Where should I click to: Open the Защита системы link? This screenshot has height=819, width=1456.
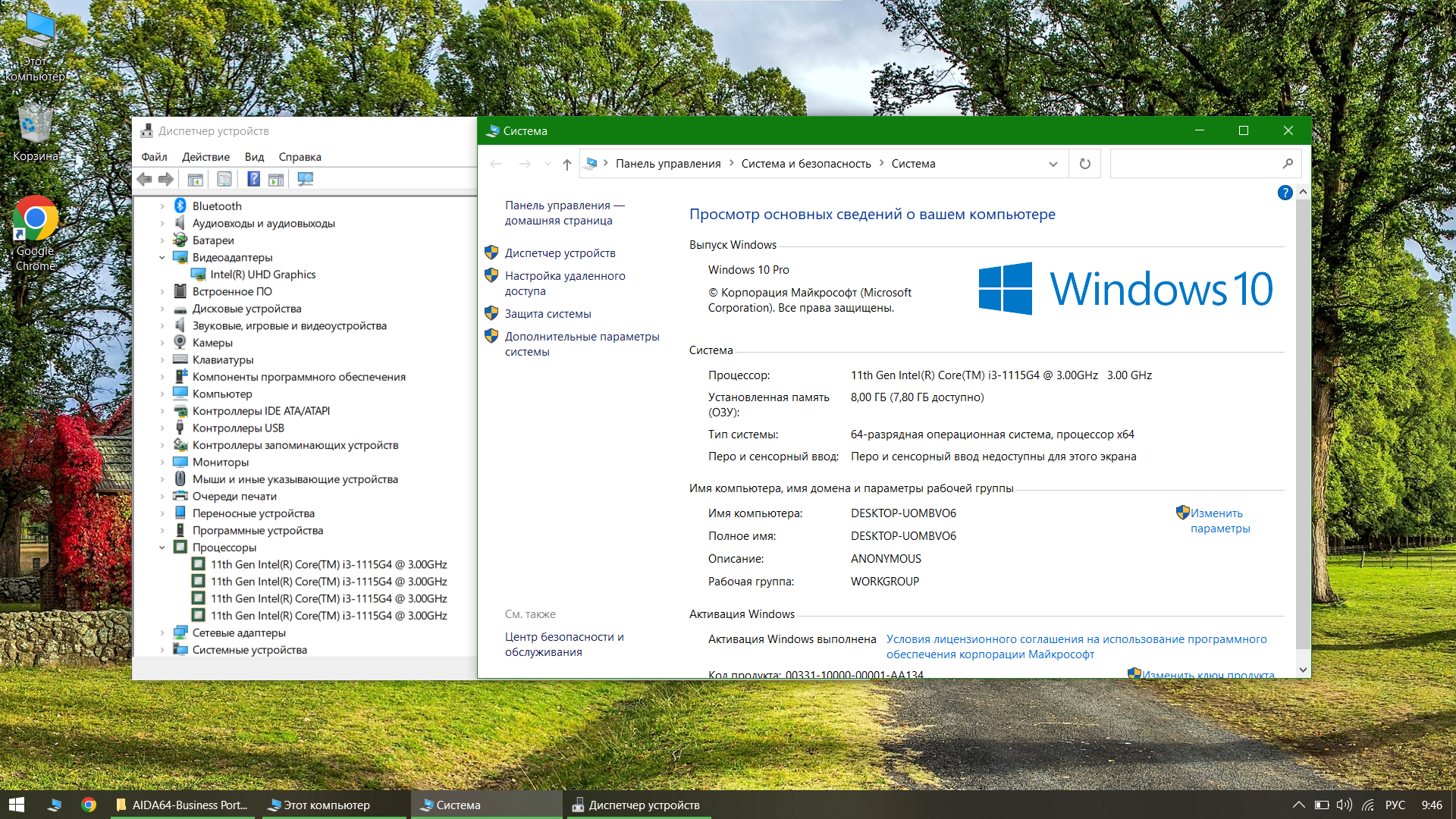[x=548, y=314]
